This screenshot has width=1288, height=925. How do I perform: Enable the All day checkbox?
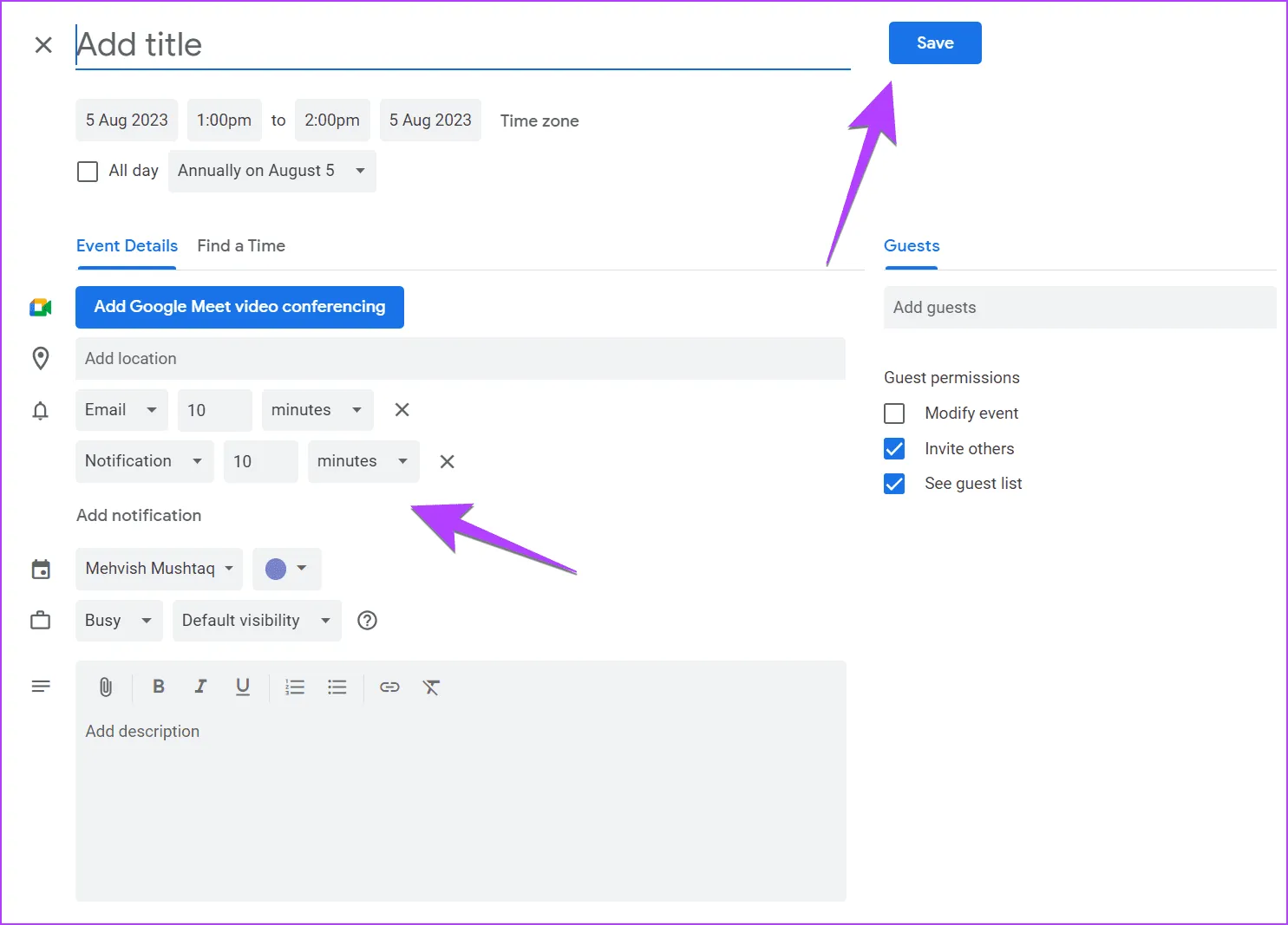pyautogui.click(x=88, y=172)
